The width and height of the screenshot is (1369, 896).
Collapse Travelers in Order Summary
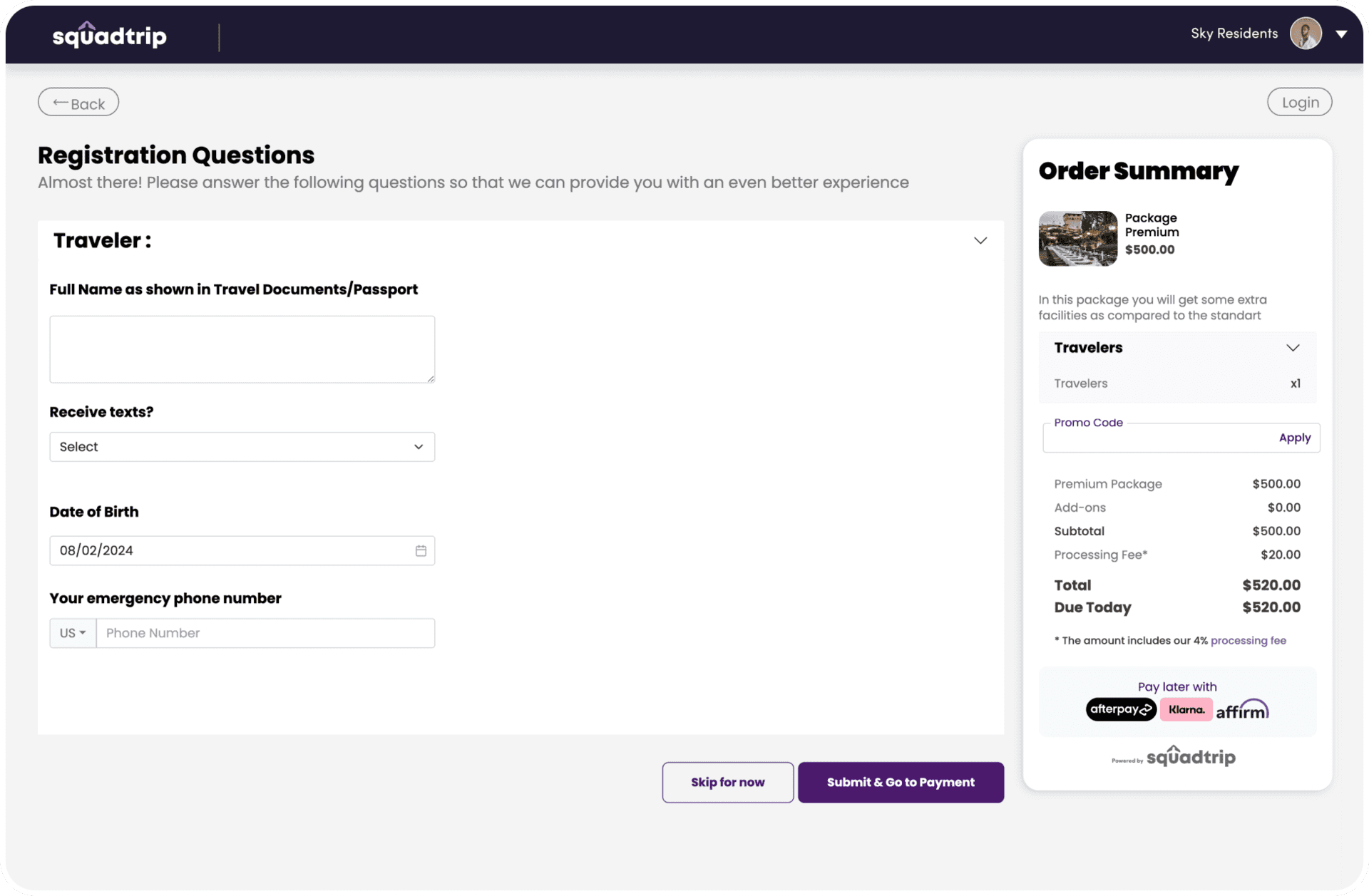[1293, 348]
